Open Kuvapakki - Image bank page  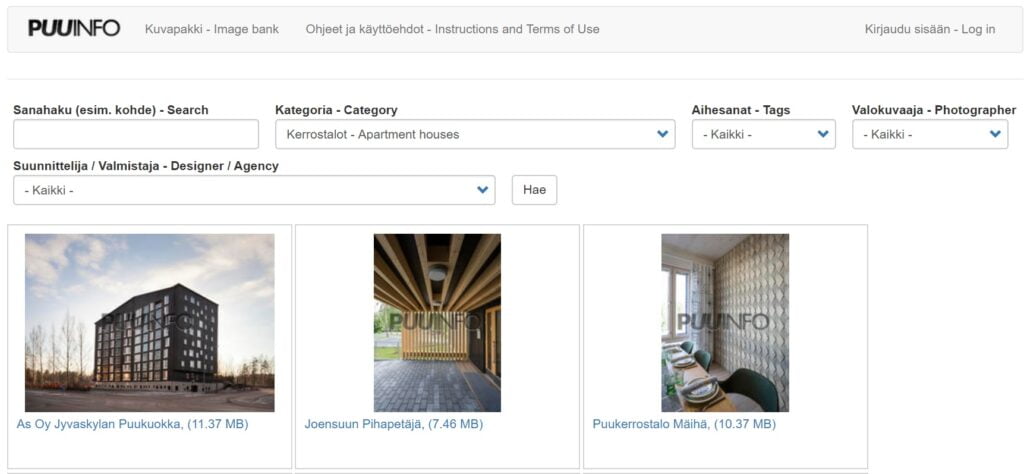click(211, 29)
